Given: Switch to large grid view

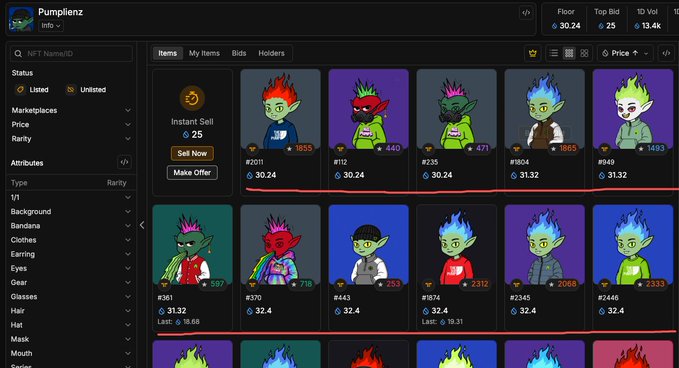Looking at the screenshot, I should point(584,53).
